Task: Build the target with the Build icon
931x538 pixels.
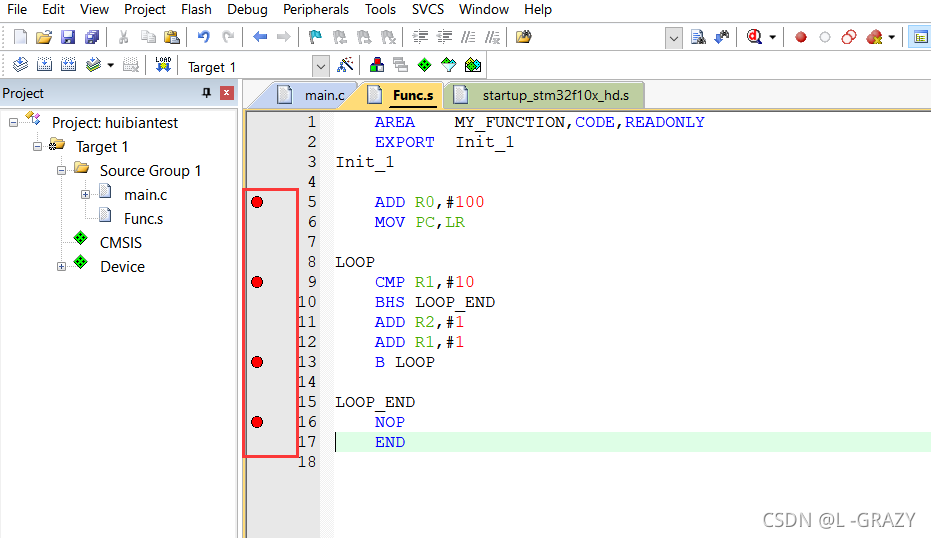Action: pos(45,65)
